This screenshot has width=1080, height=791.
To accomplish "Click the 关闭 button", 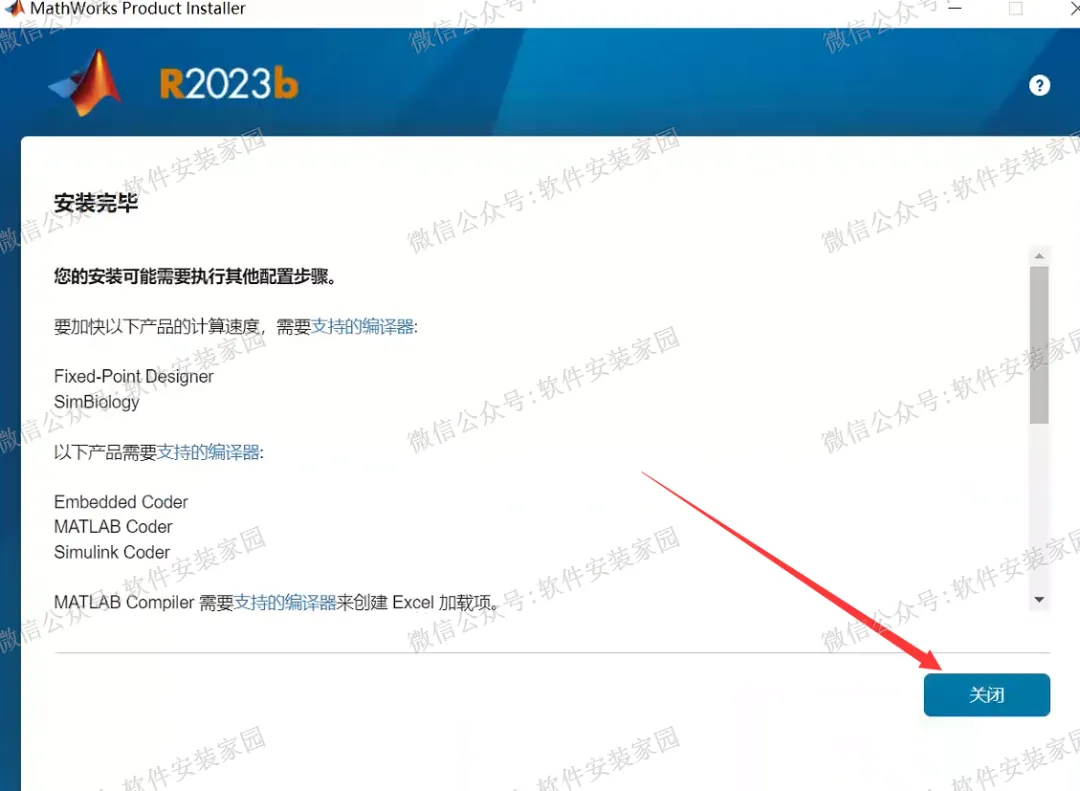I will coord(986,695).
